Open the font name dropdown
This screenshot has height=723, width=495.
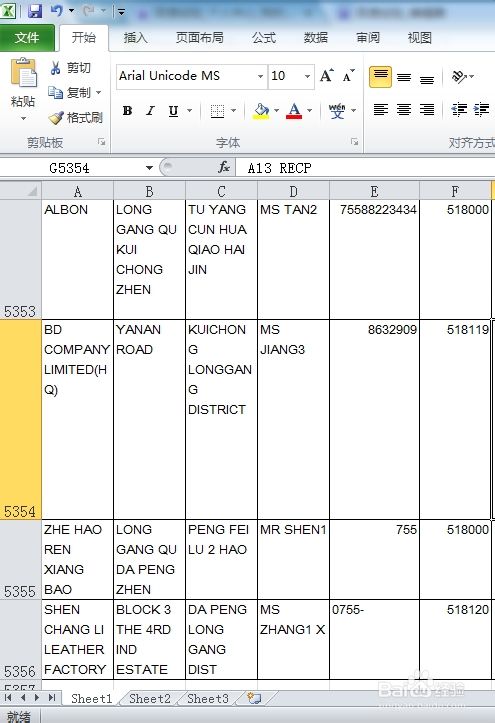click(x=260, y=76)
